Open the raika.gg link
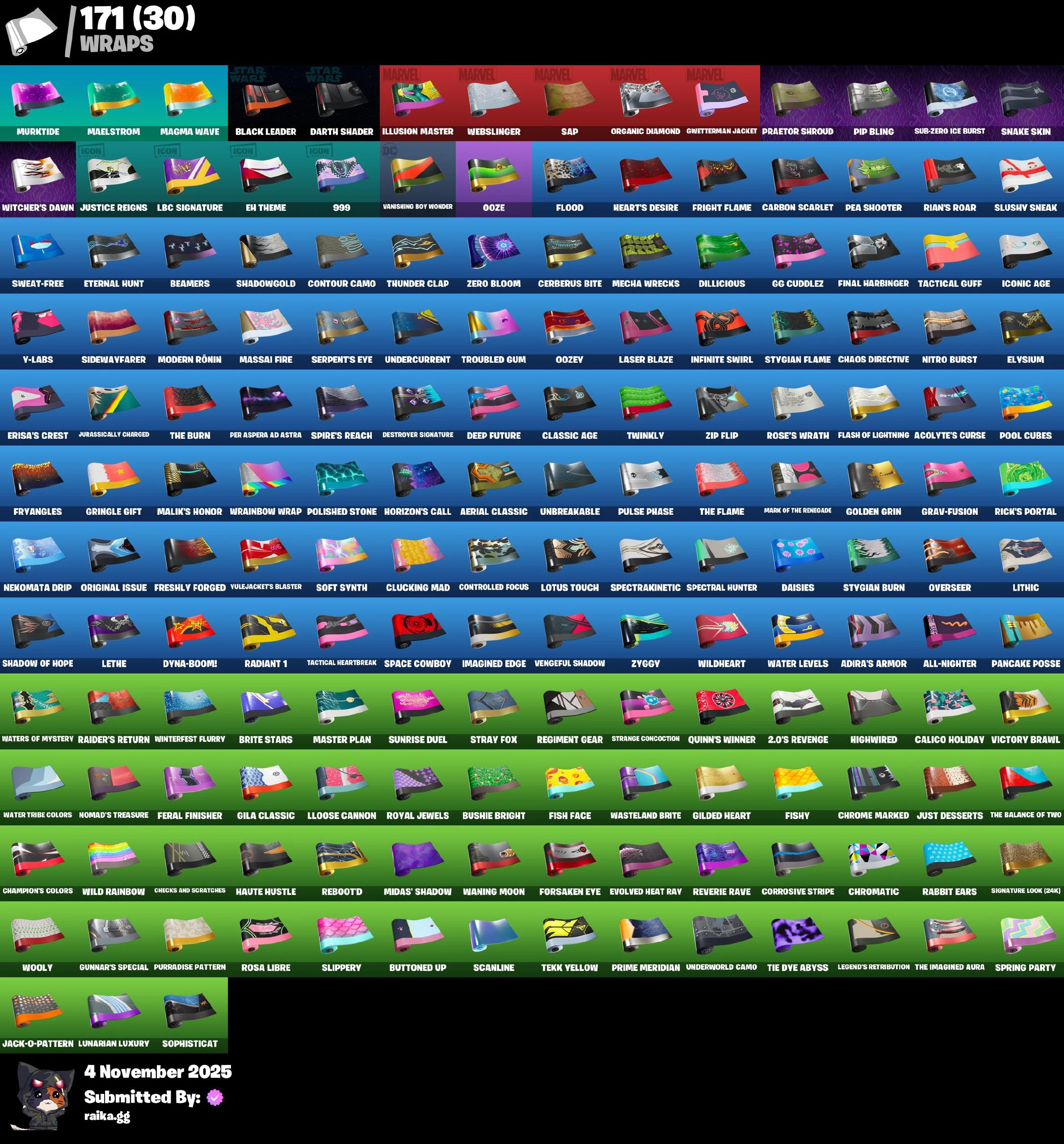Viewport: 1064px width, 1144px height. pyautogui.click(x=107, y=1116)
